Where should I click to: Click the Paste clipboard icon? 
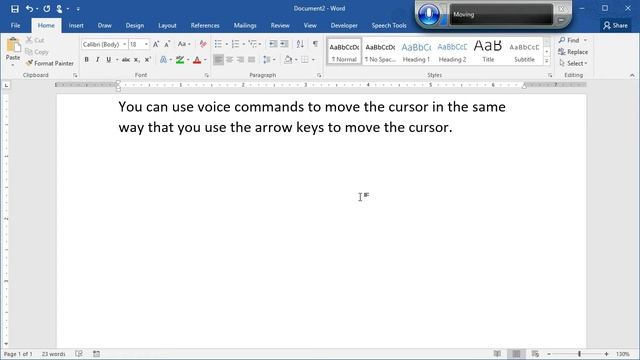(13, 45)
